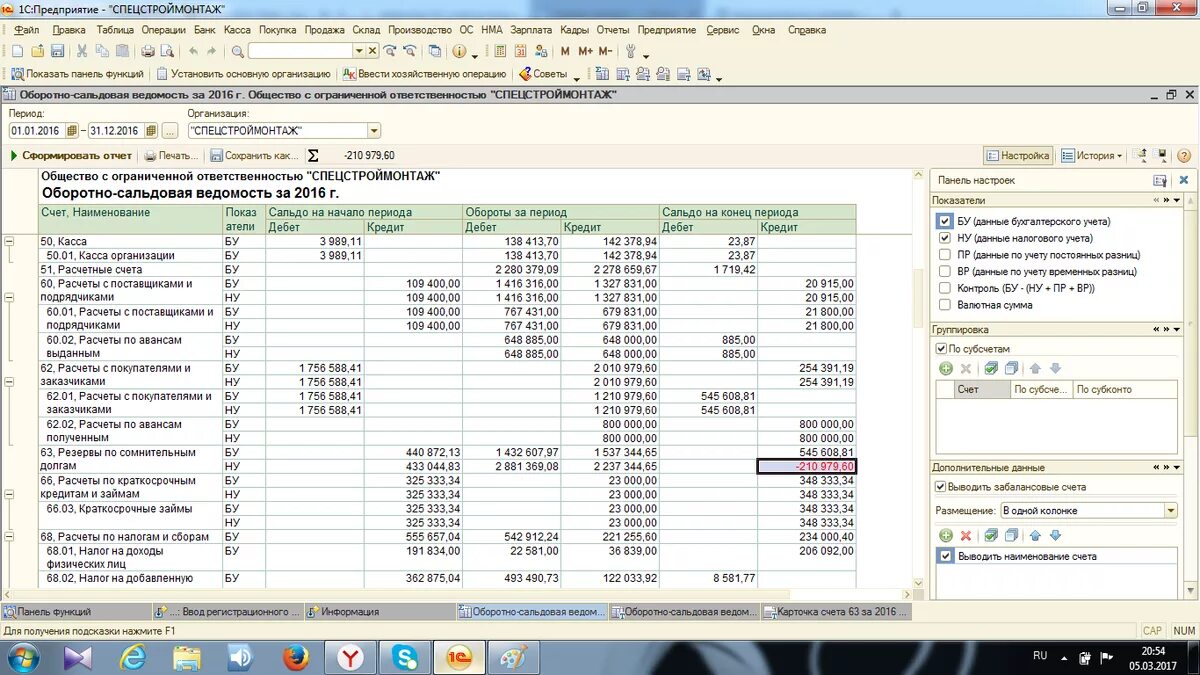Collapse the 68, Расчеты по налогам group
The height and width of the screenshot is (675, 1200).
(x=9, y=536)
